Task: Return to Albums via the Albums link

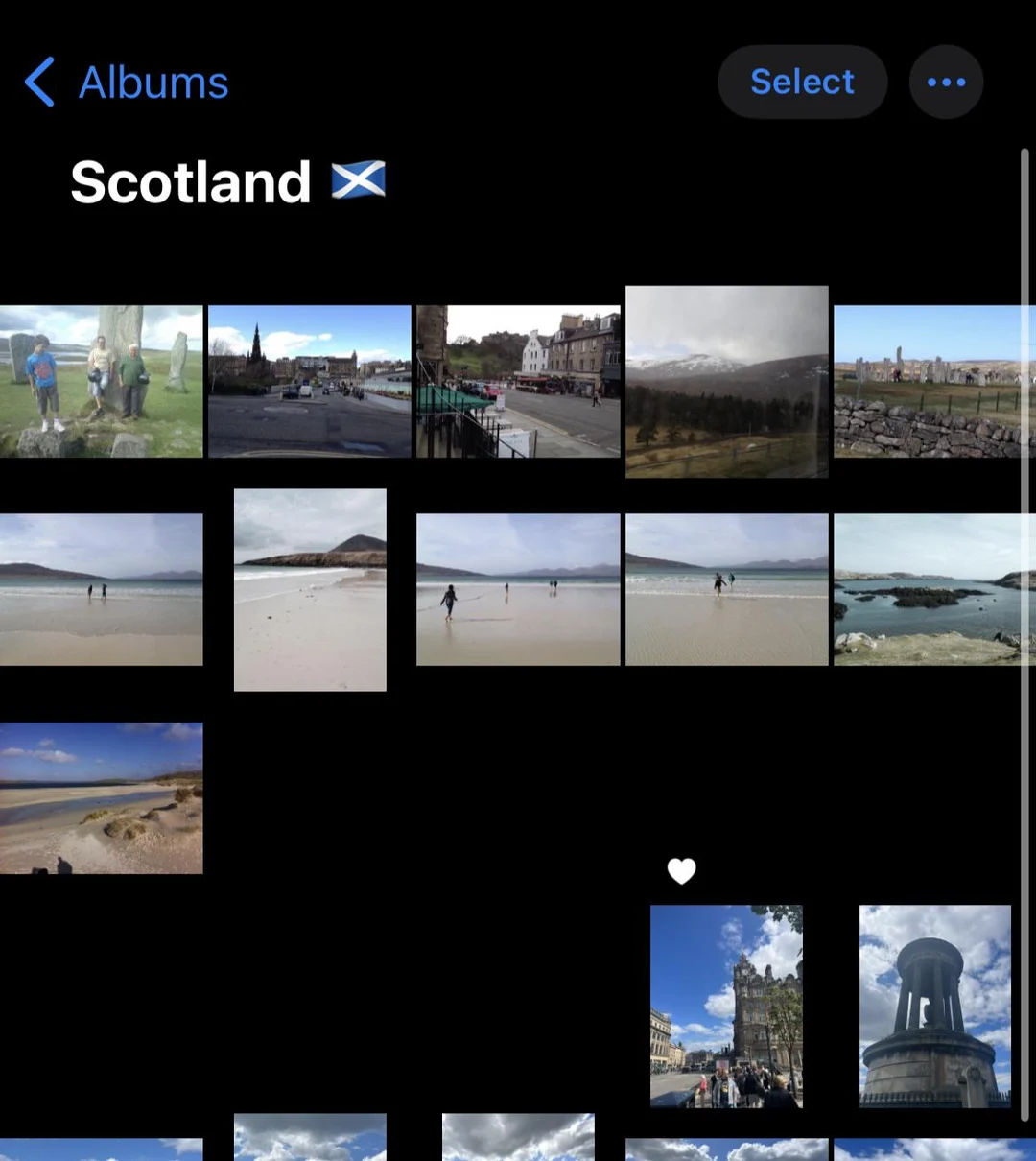Action: [x=153, y=83]
